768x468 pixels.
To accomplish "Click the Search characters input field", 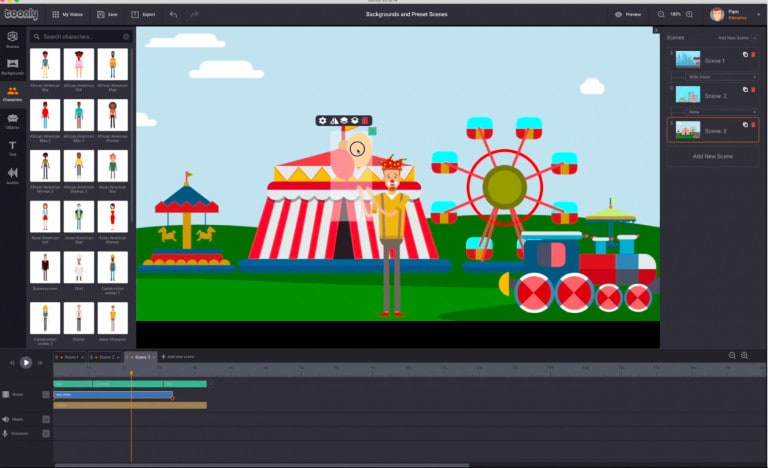I will [x=80, y=36].
